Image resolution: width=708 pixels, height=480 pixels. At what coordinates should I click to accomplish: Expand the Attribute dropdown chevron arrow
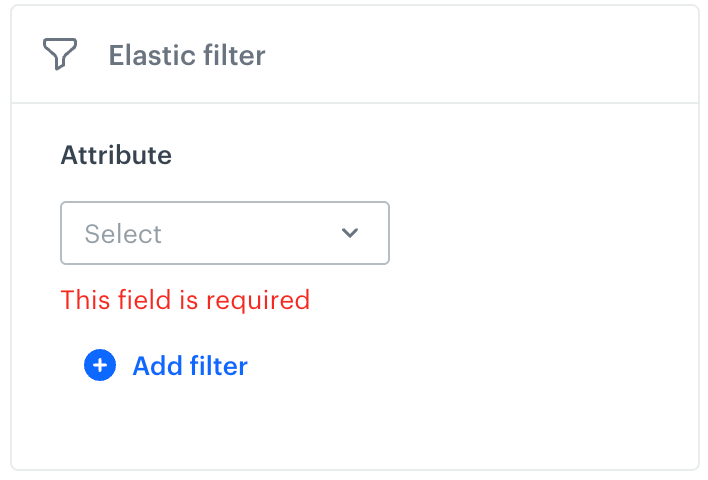point(350,233)
